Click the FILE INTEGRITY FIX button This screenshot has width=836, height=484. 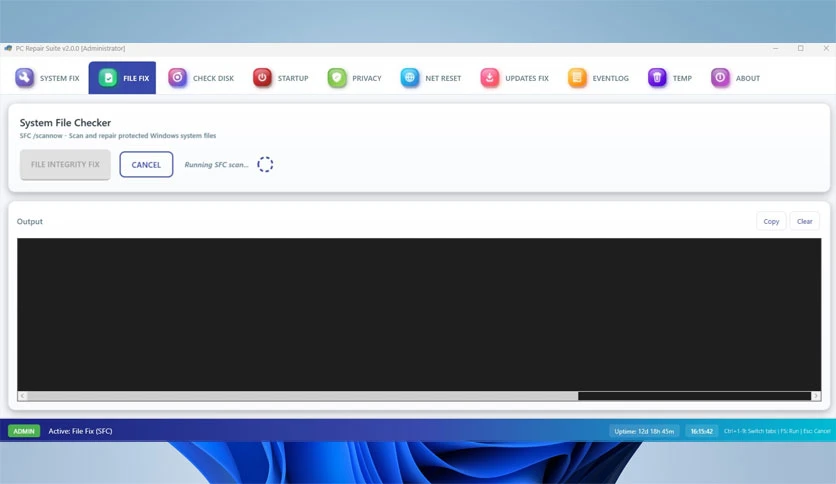coord(65,164)
